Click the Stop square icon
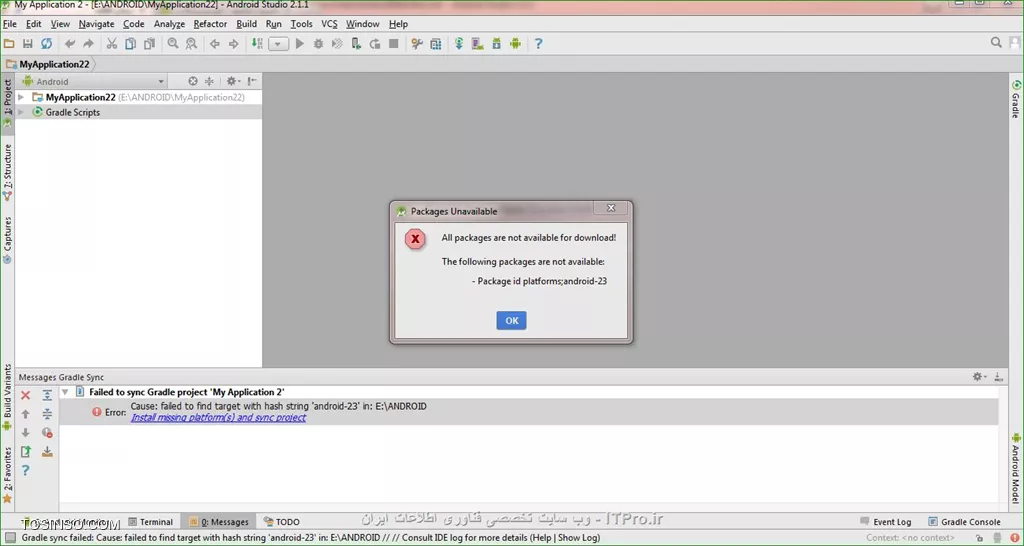The image size is (1024, 546). 393,44
